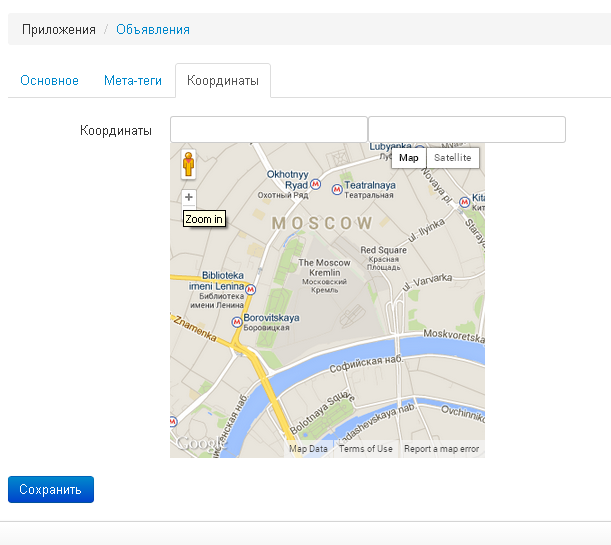Open Terms of Use map link

point(366,449)
